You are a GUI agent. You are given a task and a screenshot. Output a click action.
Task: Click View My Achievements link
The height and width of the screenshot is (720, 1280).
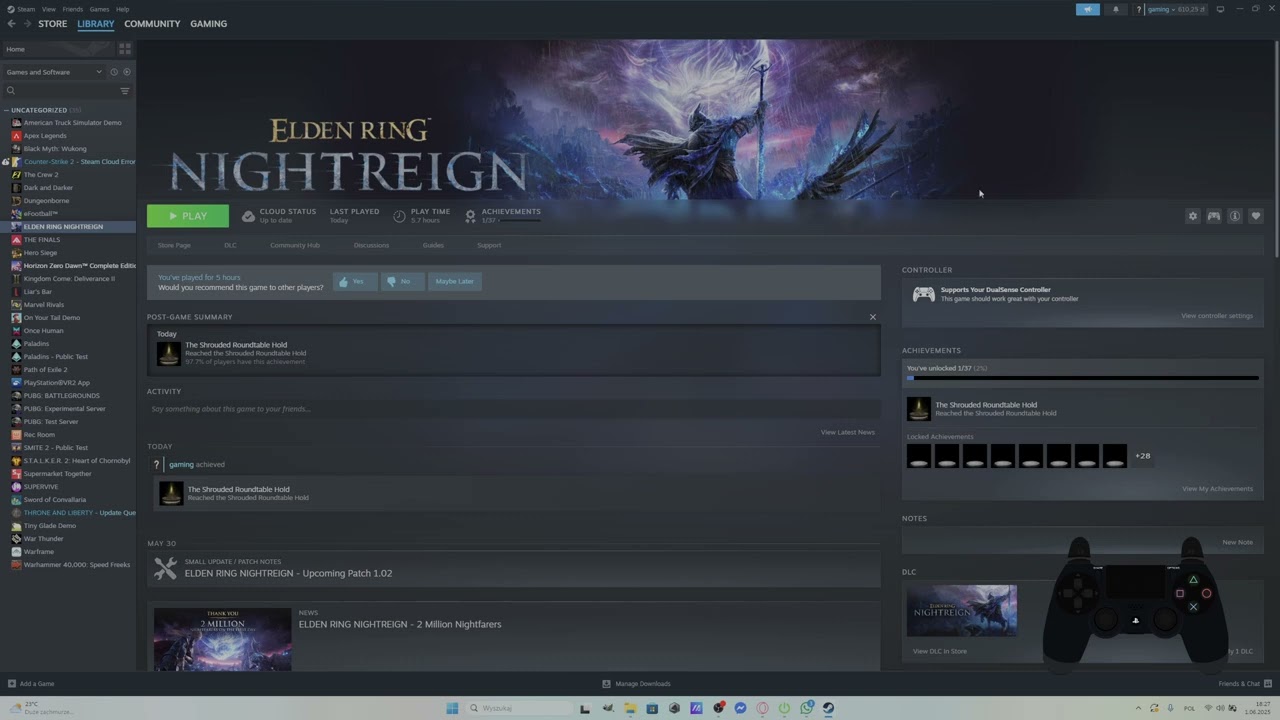tap(1217, 489)
